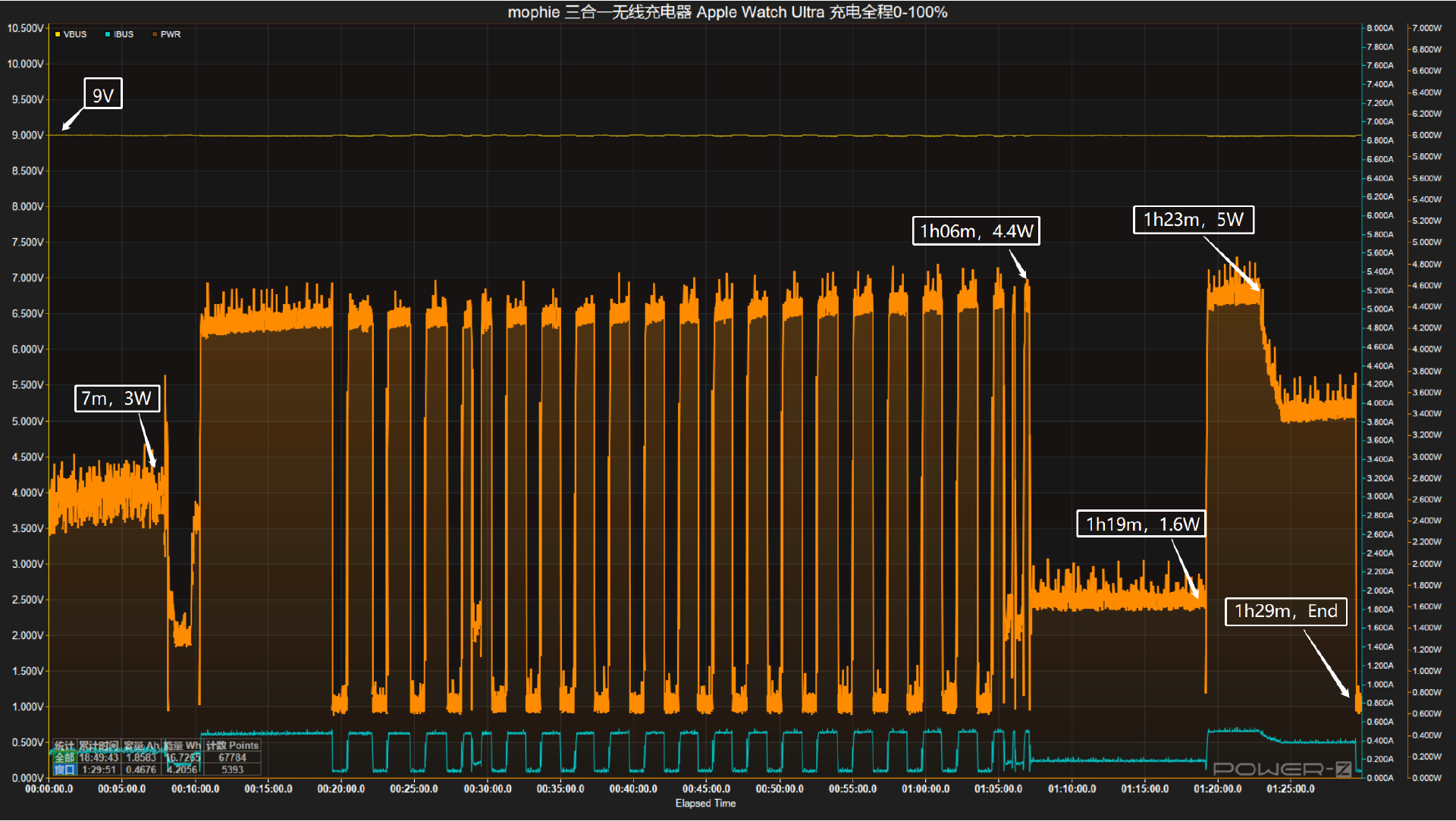
Task: Click the 容量 Ah column header
Action: (141, 745)
